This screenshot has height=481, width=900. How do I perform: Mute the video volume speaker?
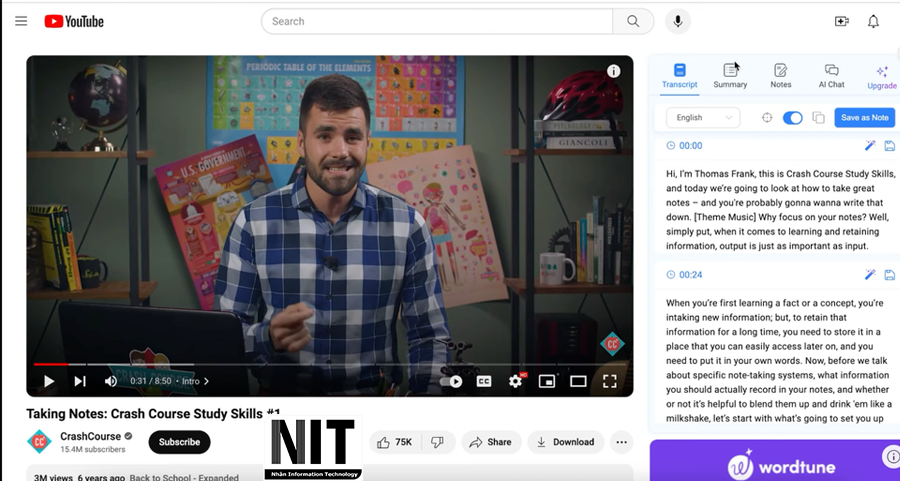pos(111,381)
